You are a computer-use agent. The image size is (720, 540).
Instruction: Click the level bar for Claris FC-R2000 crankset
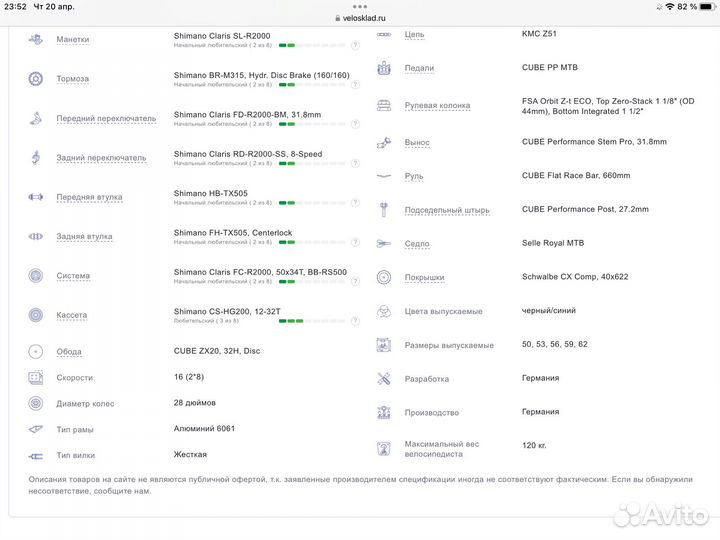(312, 281)
